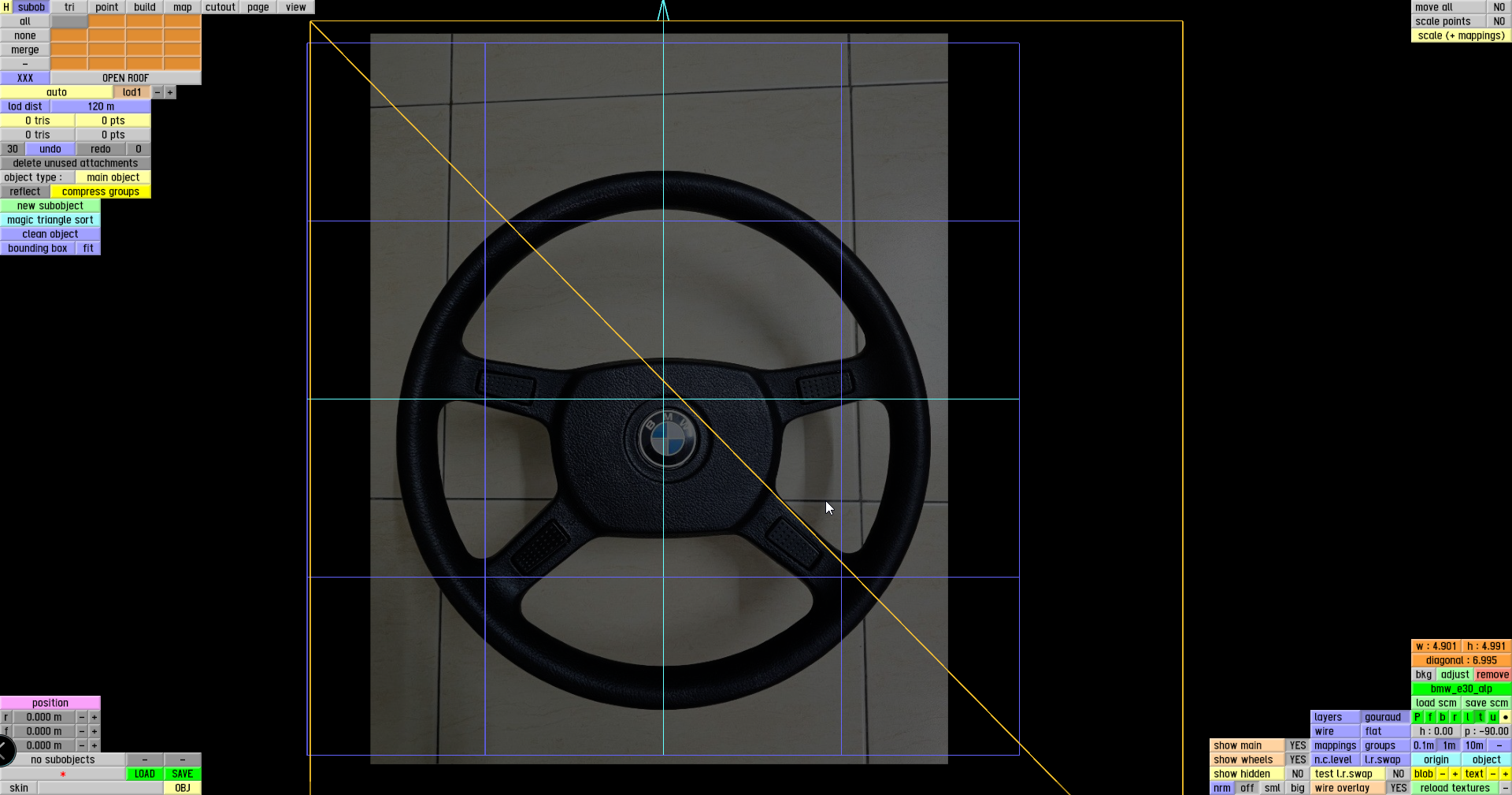The width and height of the screenshot is (1512, 795).
Task: Select the lod1 level button
Action: 132,92
